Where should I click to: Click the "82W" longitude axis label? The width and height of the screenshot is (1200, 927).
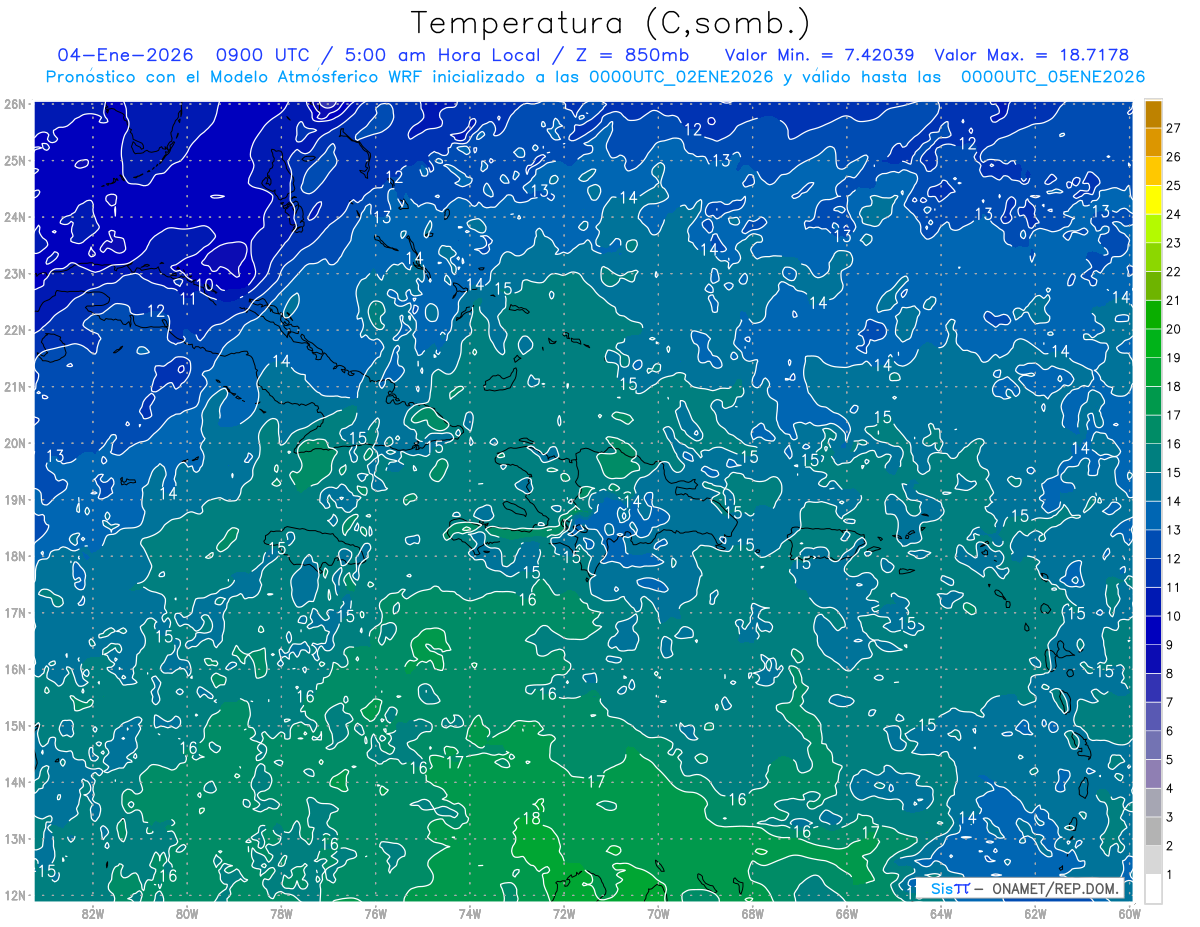pyautogui.click(x=93, y=914)
